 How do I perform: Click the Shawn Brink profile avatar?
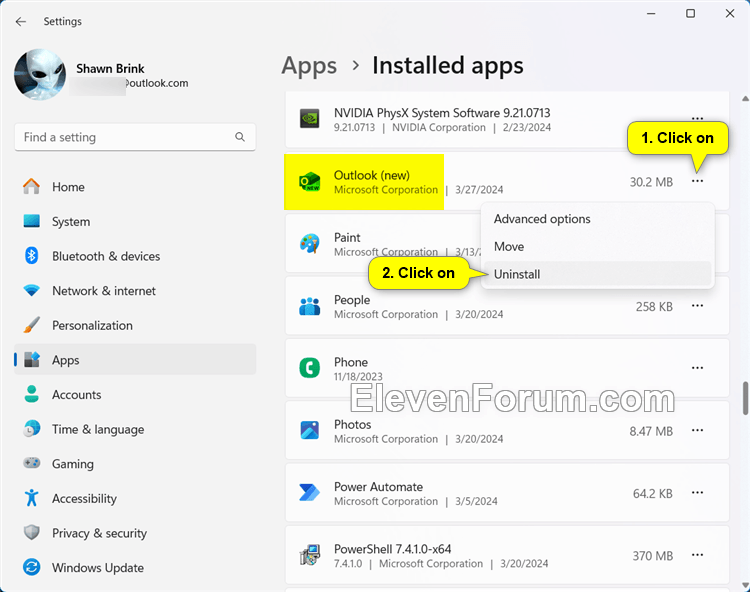[40, 74]
